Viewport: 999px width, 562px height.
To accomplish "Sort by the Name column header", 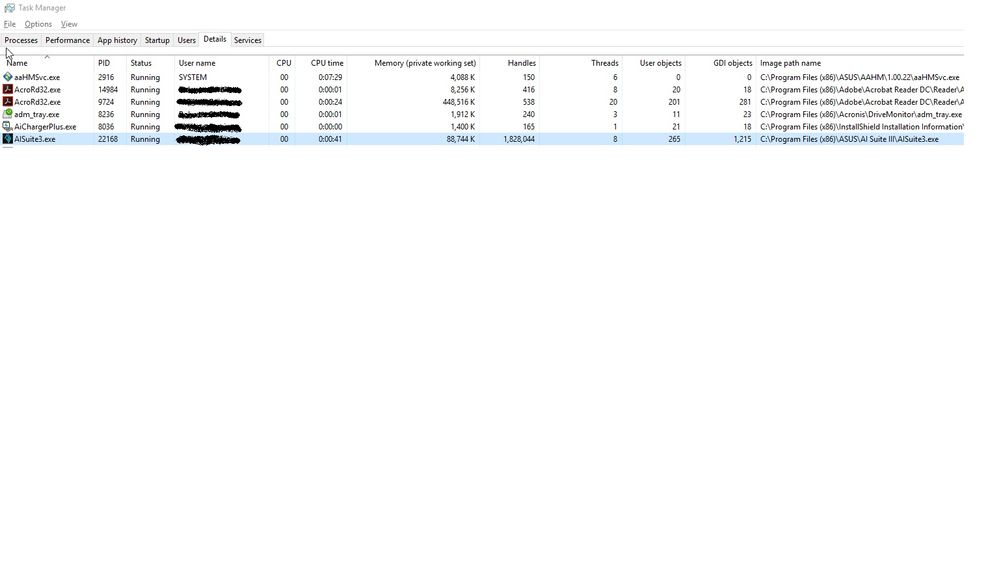I will pyautogui.click(x=17, y=63).
